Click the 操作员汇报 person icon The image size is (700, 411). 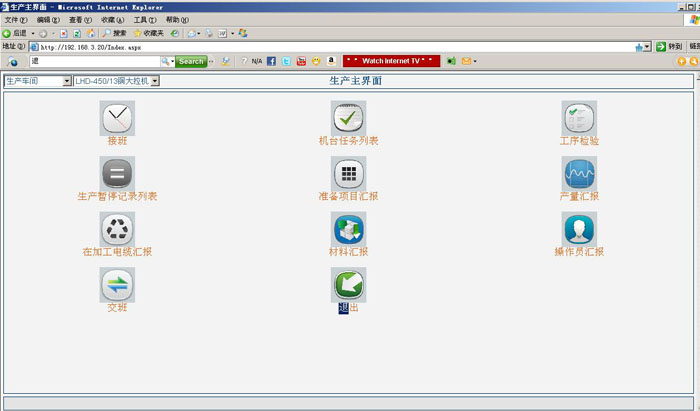[x=579, y=229]
